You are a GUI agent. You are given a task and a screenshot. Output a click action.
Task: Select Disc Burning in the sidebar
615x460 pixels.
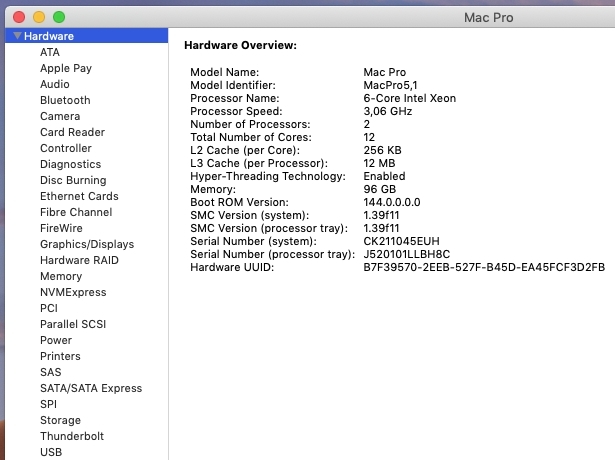[x=73, y=180]
